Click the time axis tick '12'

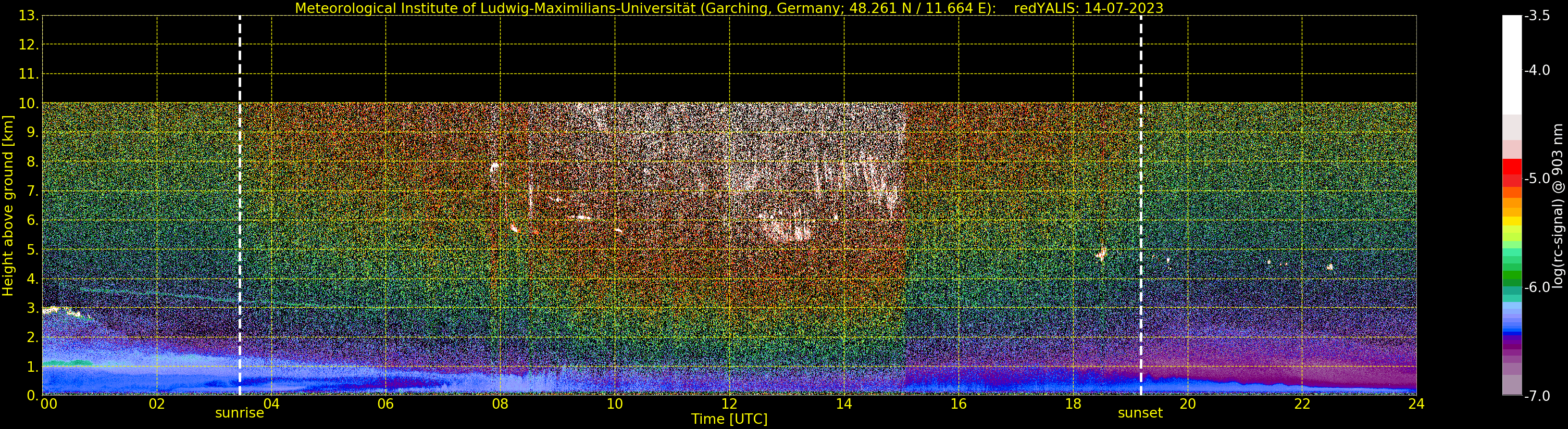[729, 404]
